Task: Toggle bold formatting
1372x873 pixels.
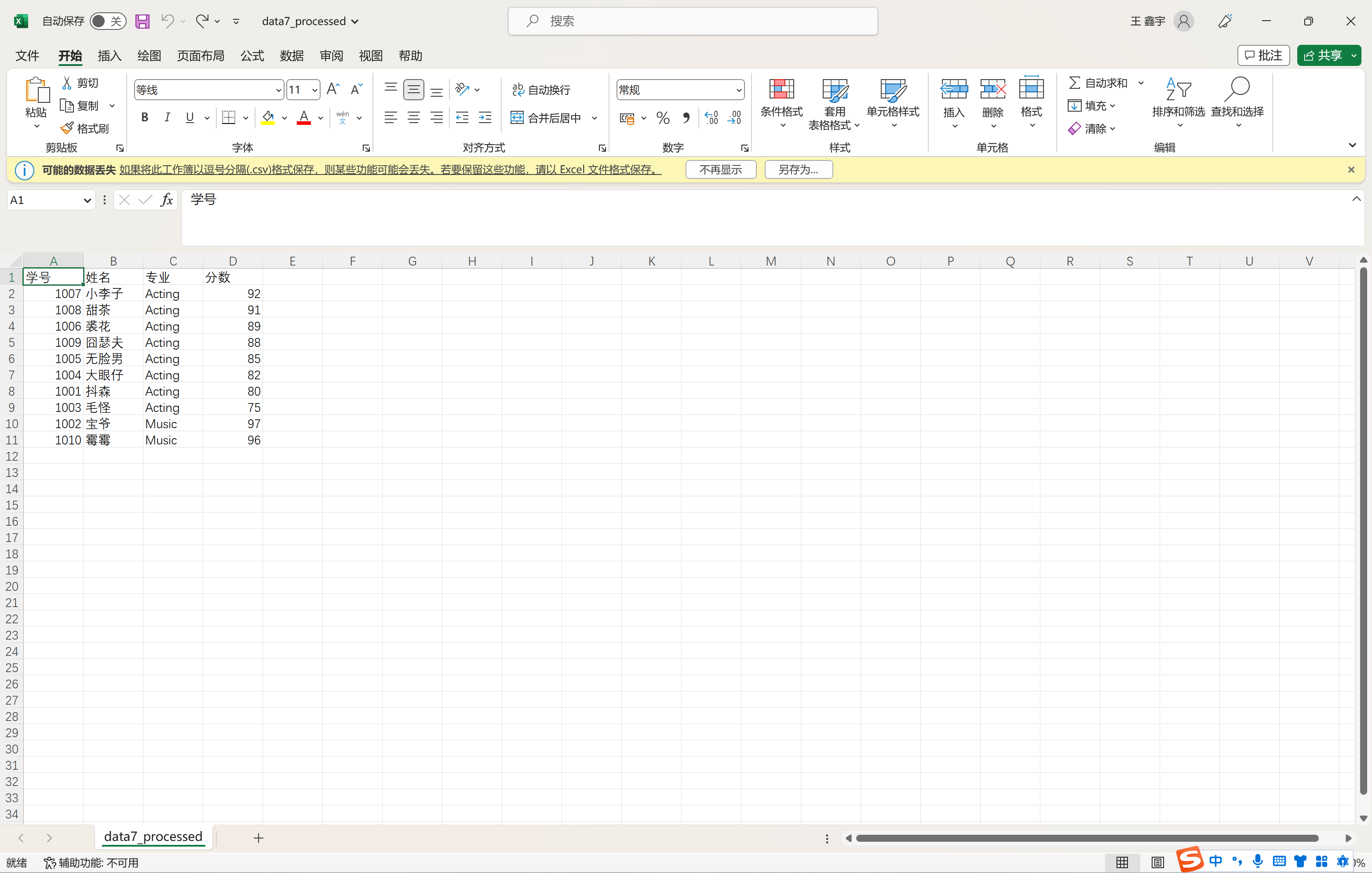Action: [x=145, y=118]
